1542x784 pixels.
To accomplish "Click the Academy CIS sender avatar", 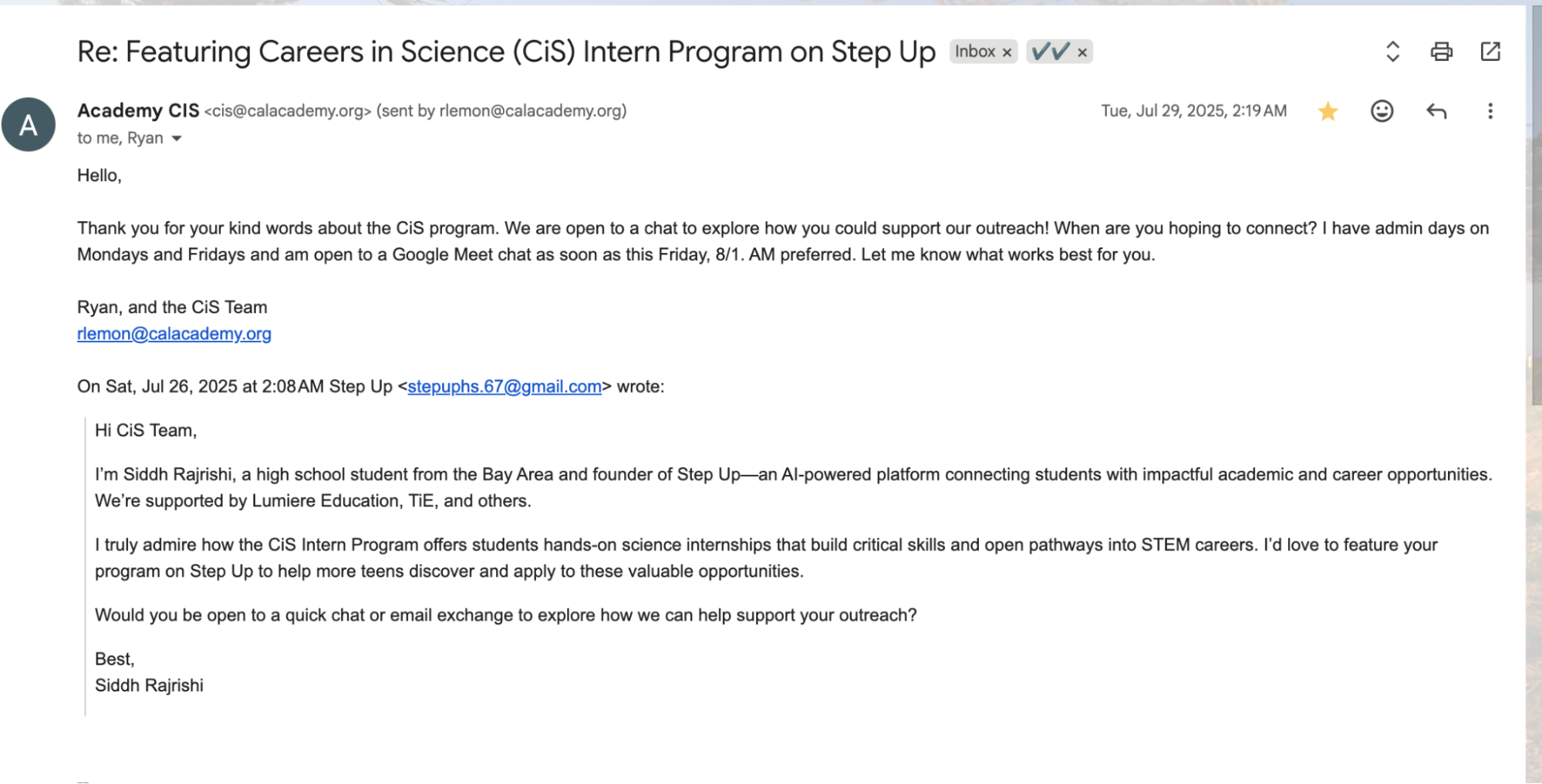I will click(x=29, y=124).
